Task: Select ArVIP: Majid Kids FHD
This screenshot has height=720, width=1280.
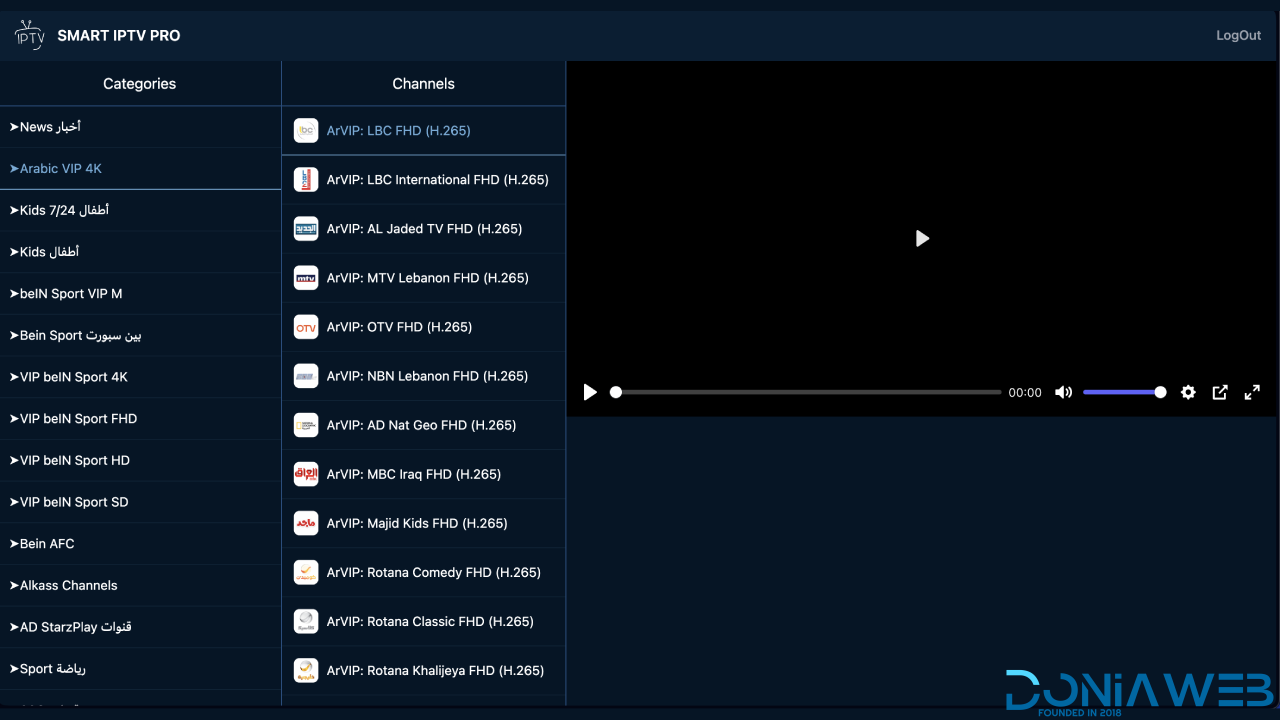Action: (x=423, y=523)
